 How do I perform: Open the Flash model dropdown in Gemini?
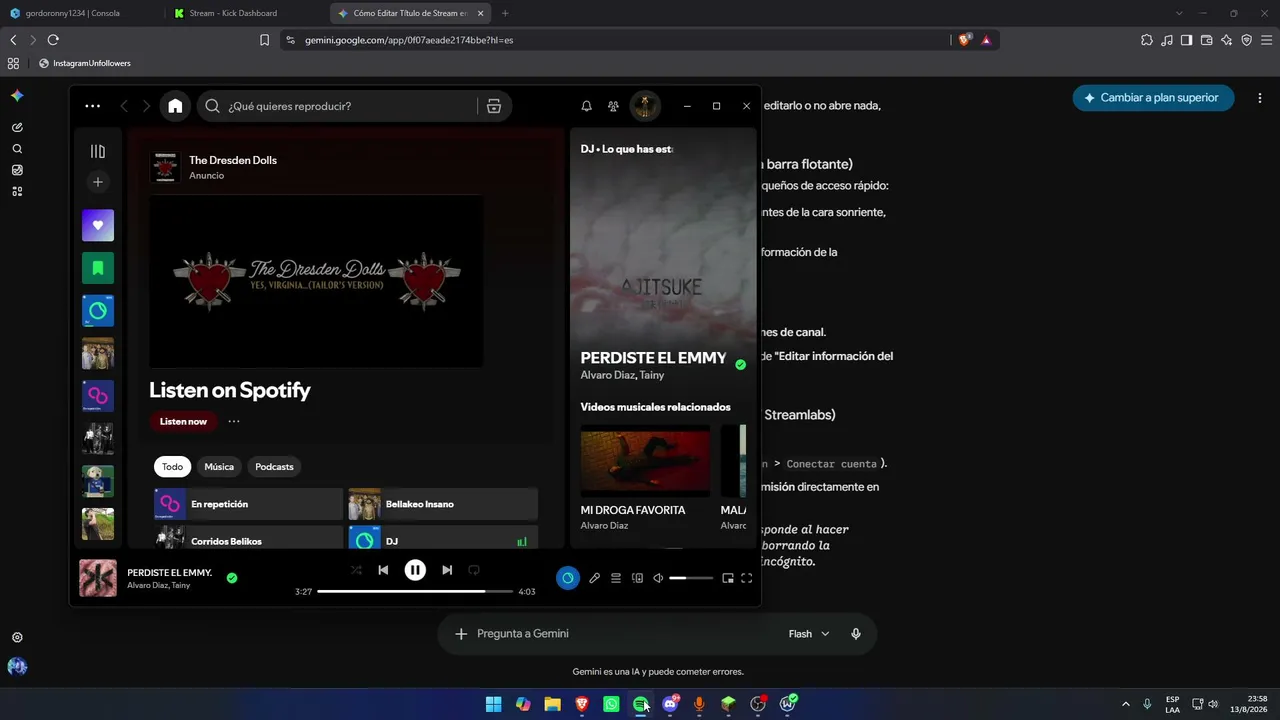[809, 634]
